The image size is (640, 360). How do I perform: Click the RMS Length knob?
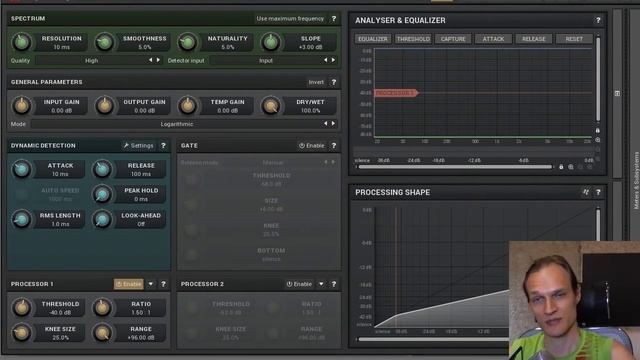point(21,219)
